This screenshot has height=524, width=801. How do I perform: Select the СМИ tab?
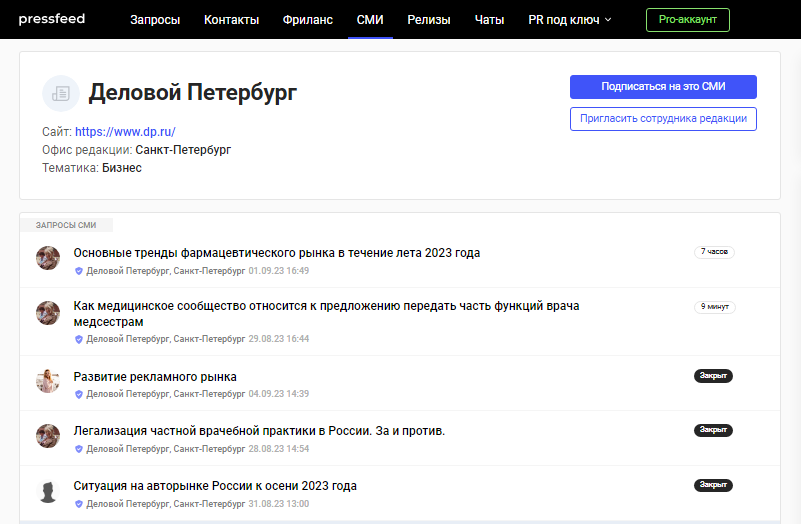click(370, 20)
